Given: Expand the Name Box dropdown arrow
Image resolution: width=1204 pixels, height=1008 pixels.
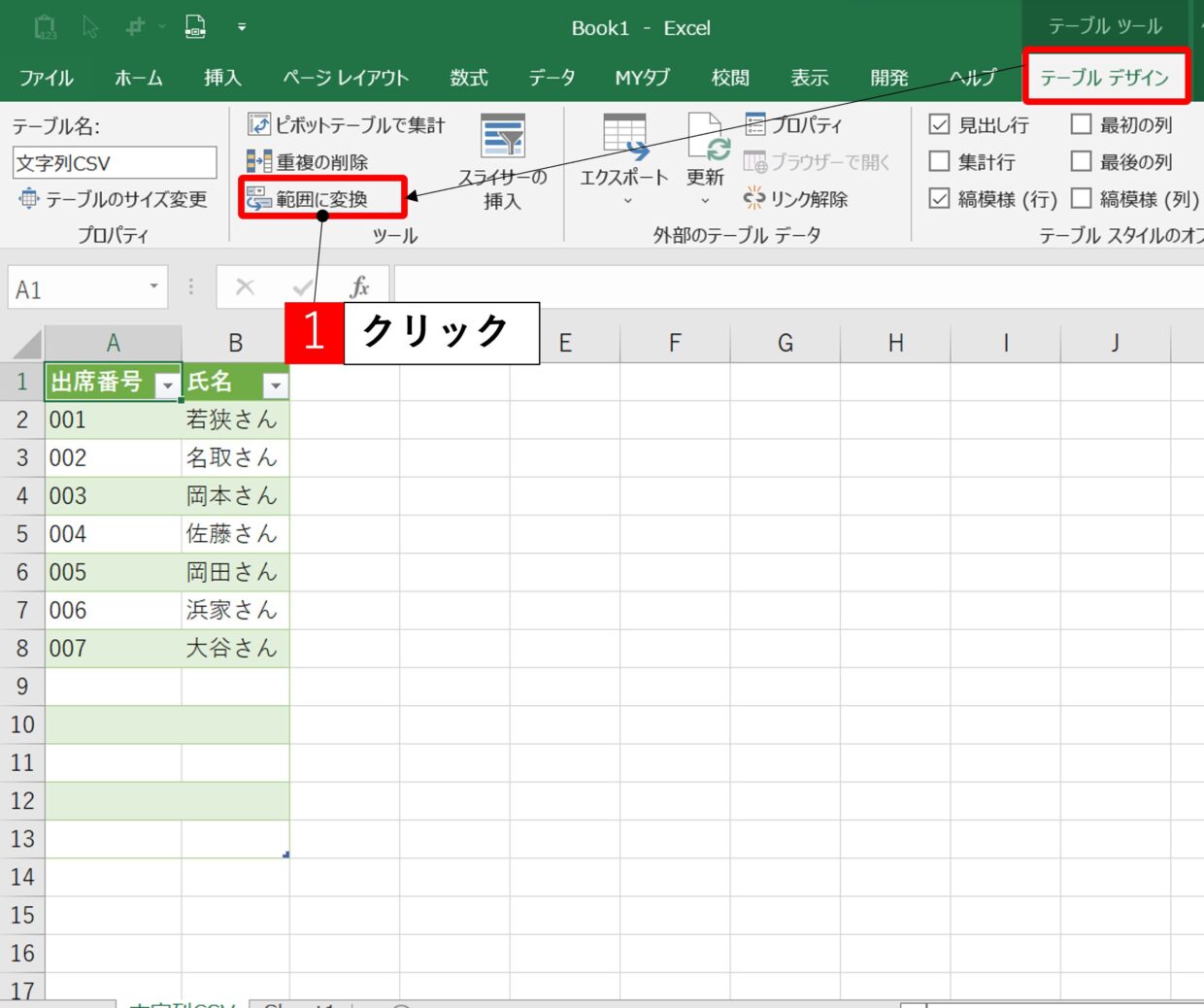Looking at the screenshot, I should pyautogui.click(x=153, y=286).
